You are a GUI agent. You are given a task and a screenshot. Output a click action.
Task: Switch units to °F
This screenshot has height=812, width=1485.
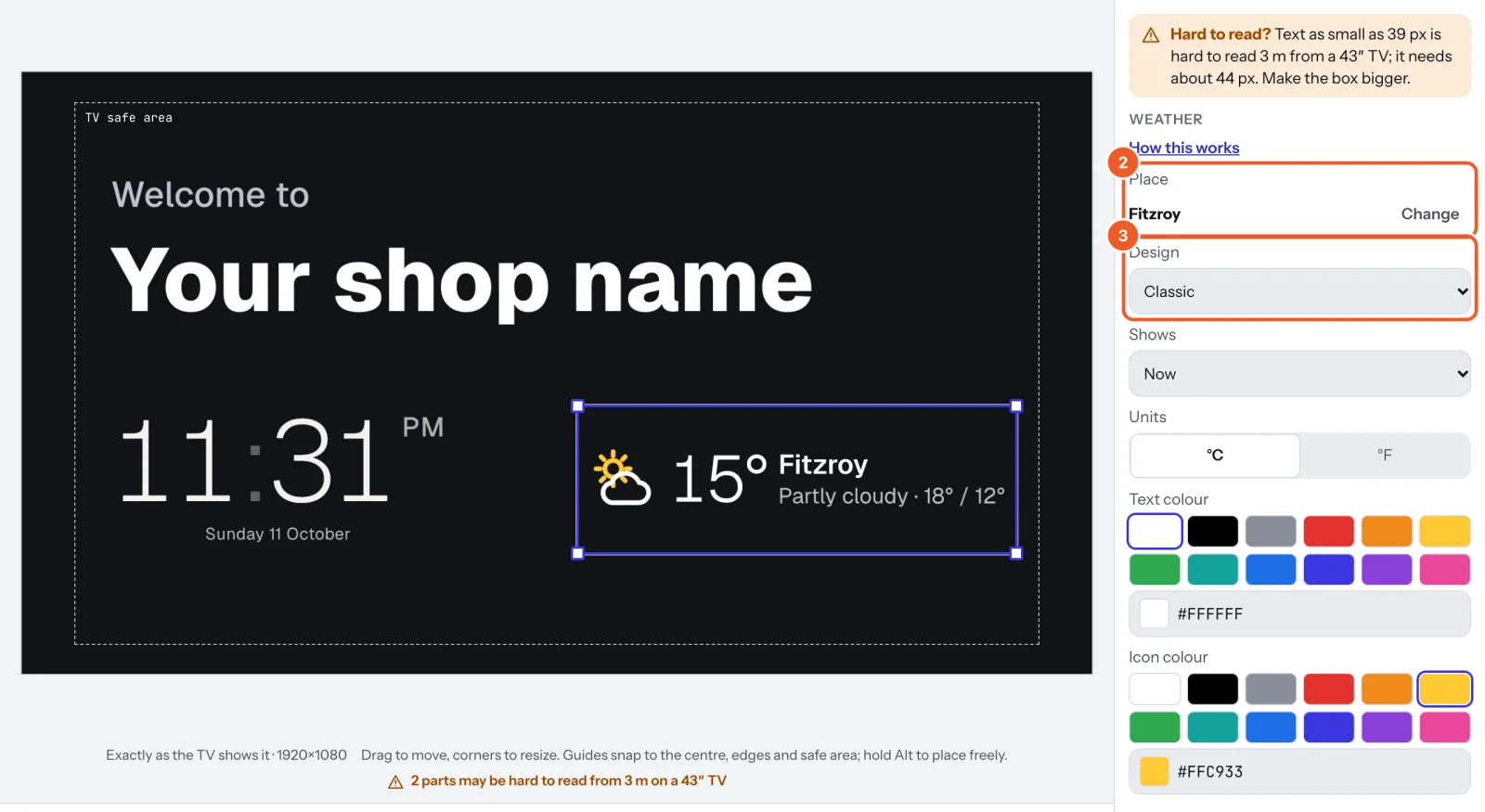[x=1385, y=455]
